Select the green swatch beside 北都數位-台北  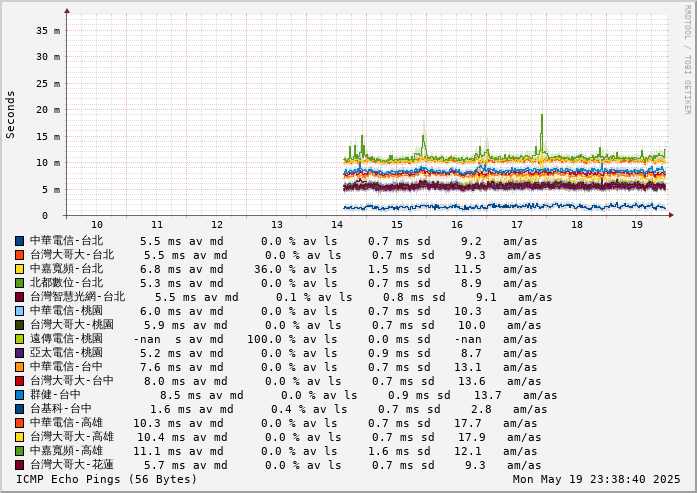pos(20,283)
